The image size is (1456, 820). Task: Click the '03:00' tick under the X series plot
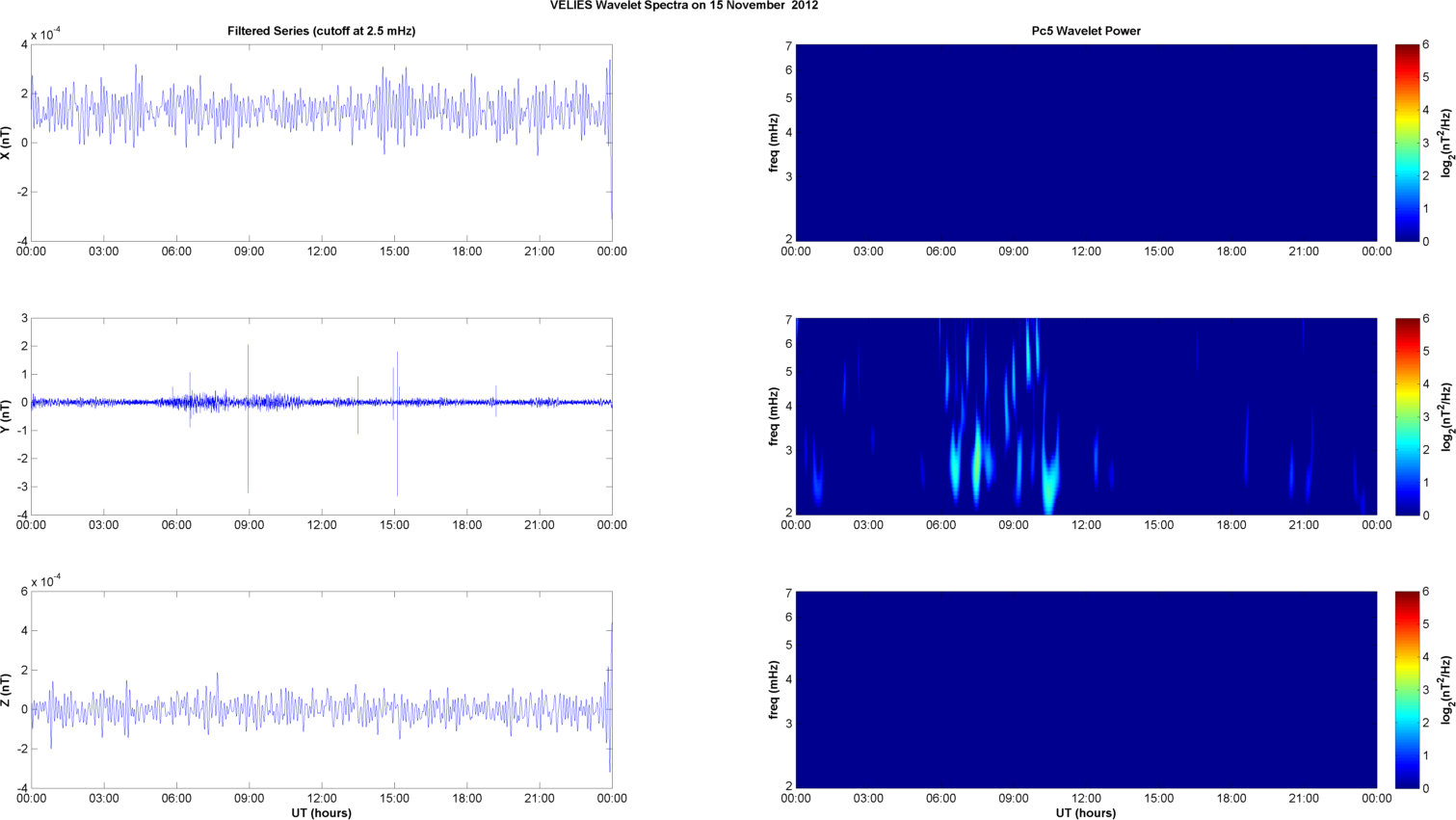pos(103,251)
